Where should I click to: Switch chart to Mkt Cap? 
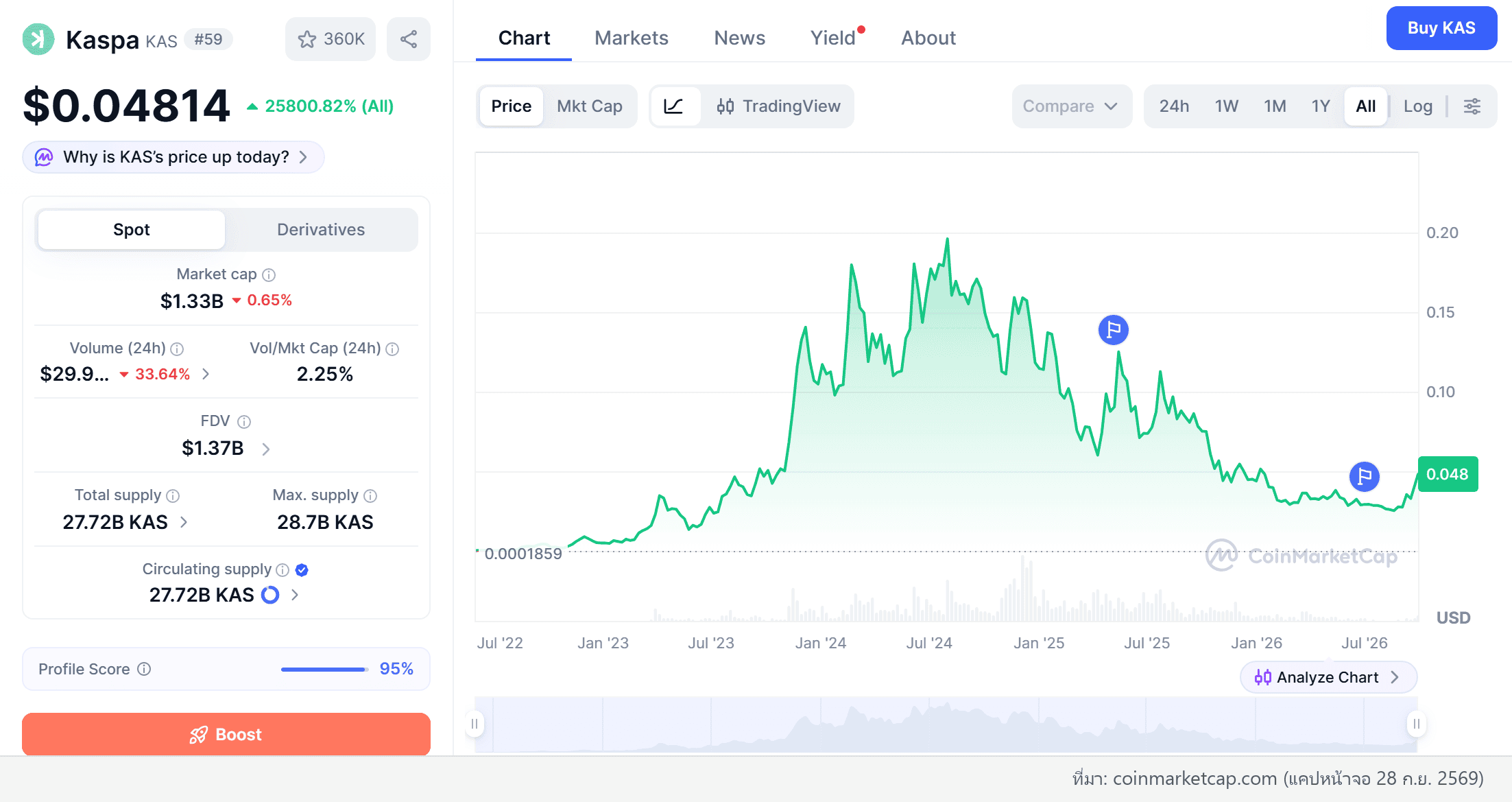click(590, 106)
